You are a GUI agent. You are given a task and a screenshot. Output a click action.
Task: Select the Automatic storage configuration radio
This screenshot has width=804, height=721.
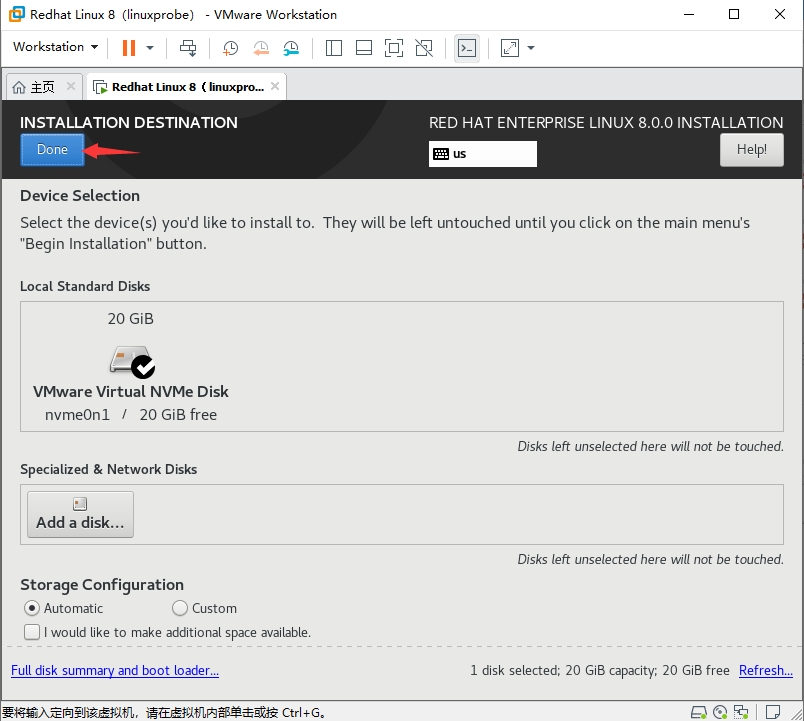(x=32, y=608)
